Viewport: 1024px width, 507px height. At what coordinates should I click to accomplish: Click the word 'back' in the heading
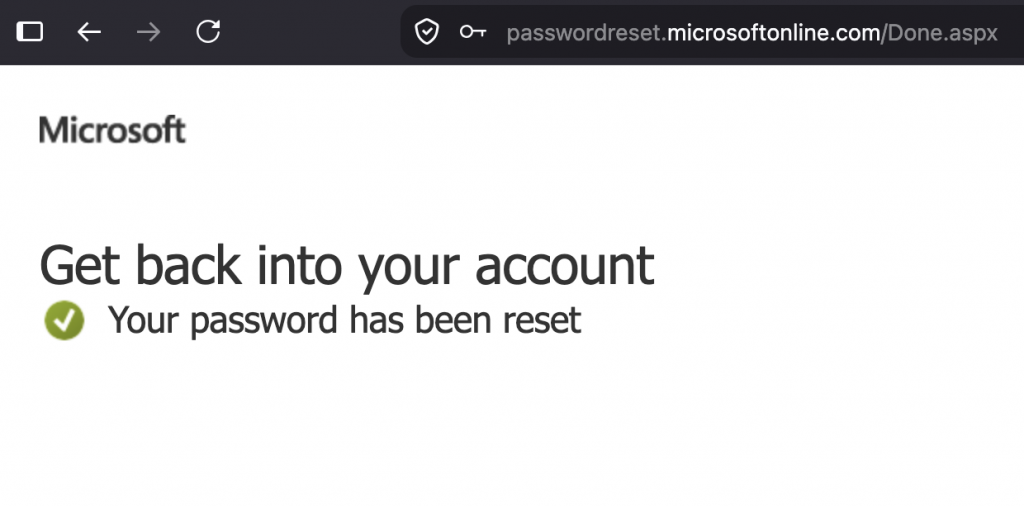pos(188,264)
